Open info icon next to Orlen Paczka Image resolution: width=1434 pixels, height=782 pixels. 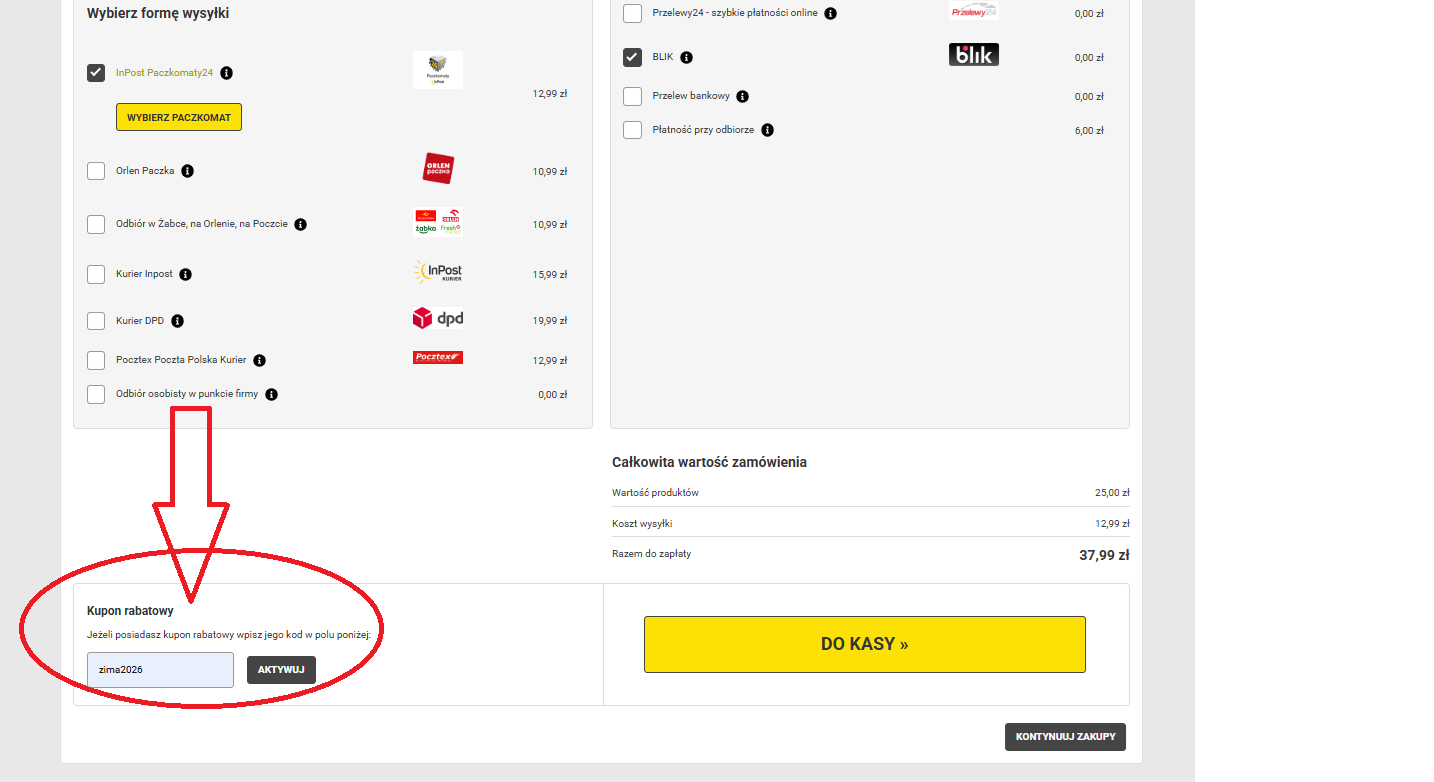188,171
